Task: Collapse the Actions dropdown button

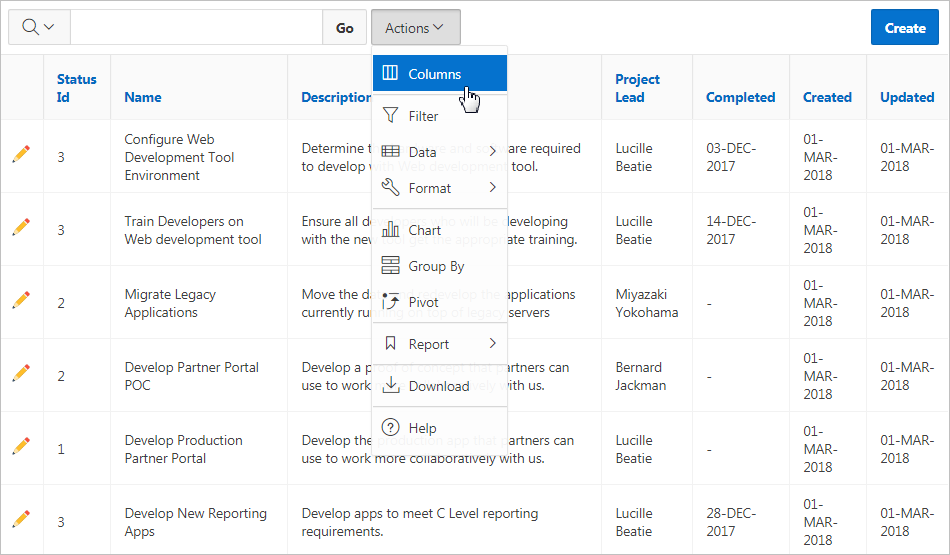Action: point(415,28)
